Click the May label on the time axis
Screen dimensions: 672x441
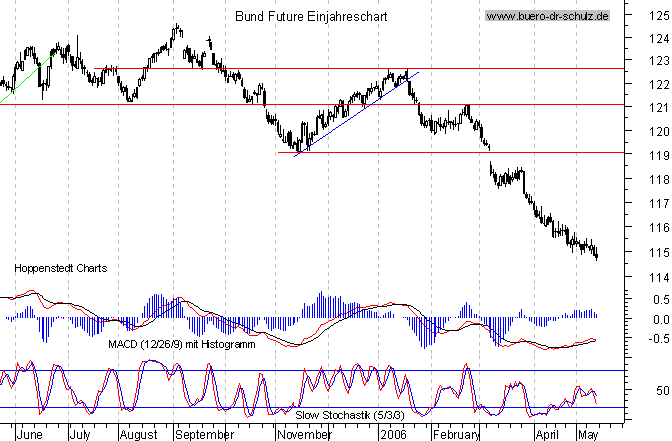[588, 435]
